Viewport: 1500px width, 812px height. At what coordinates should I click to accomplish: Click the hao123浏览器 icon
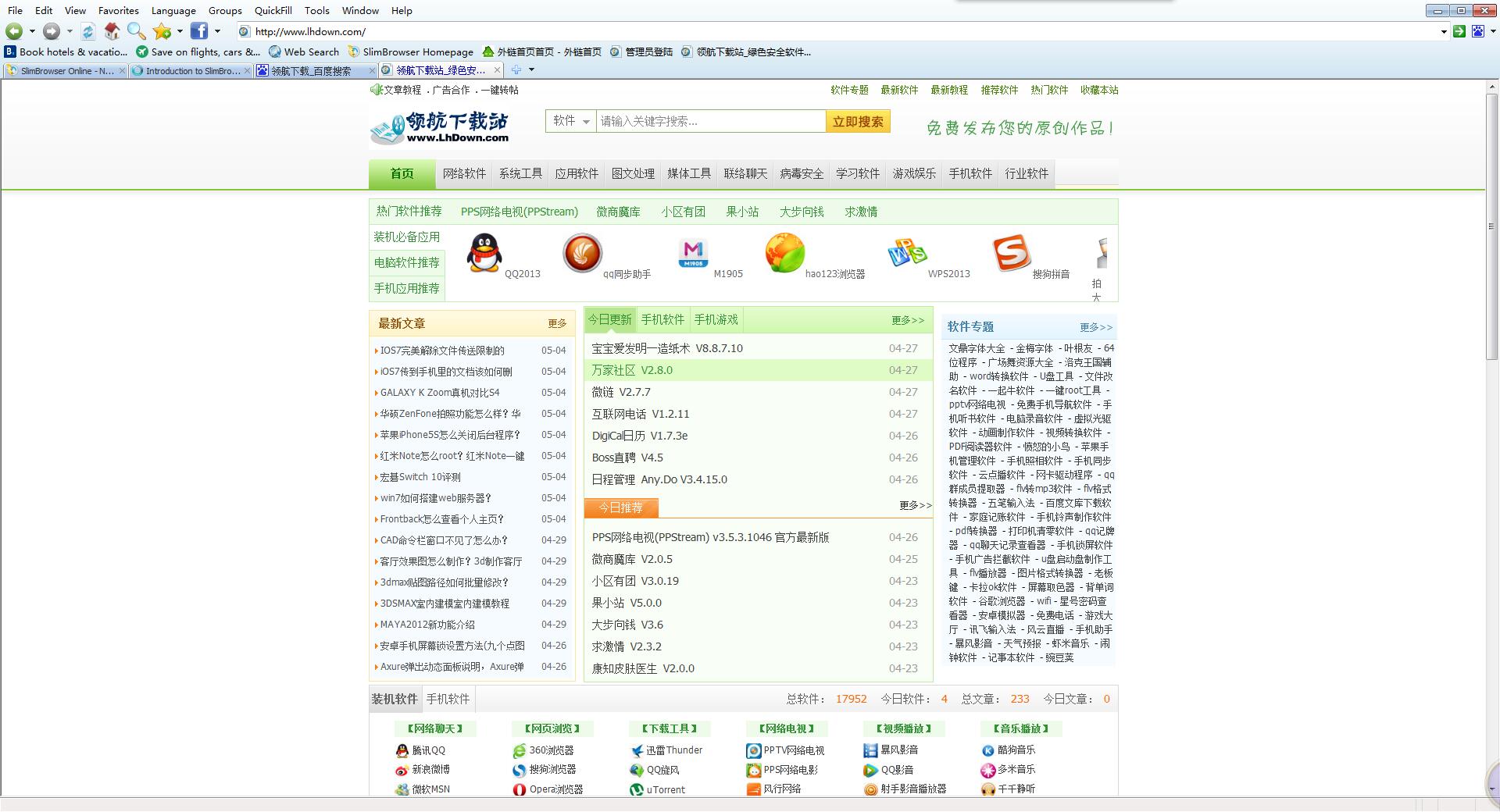coord(784,253)
